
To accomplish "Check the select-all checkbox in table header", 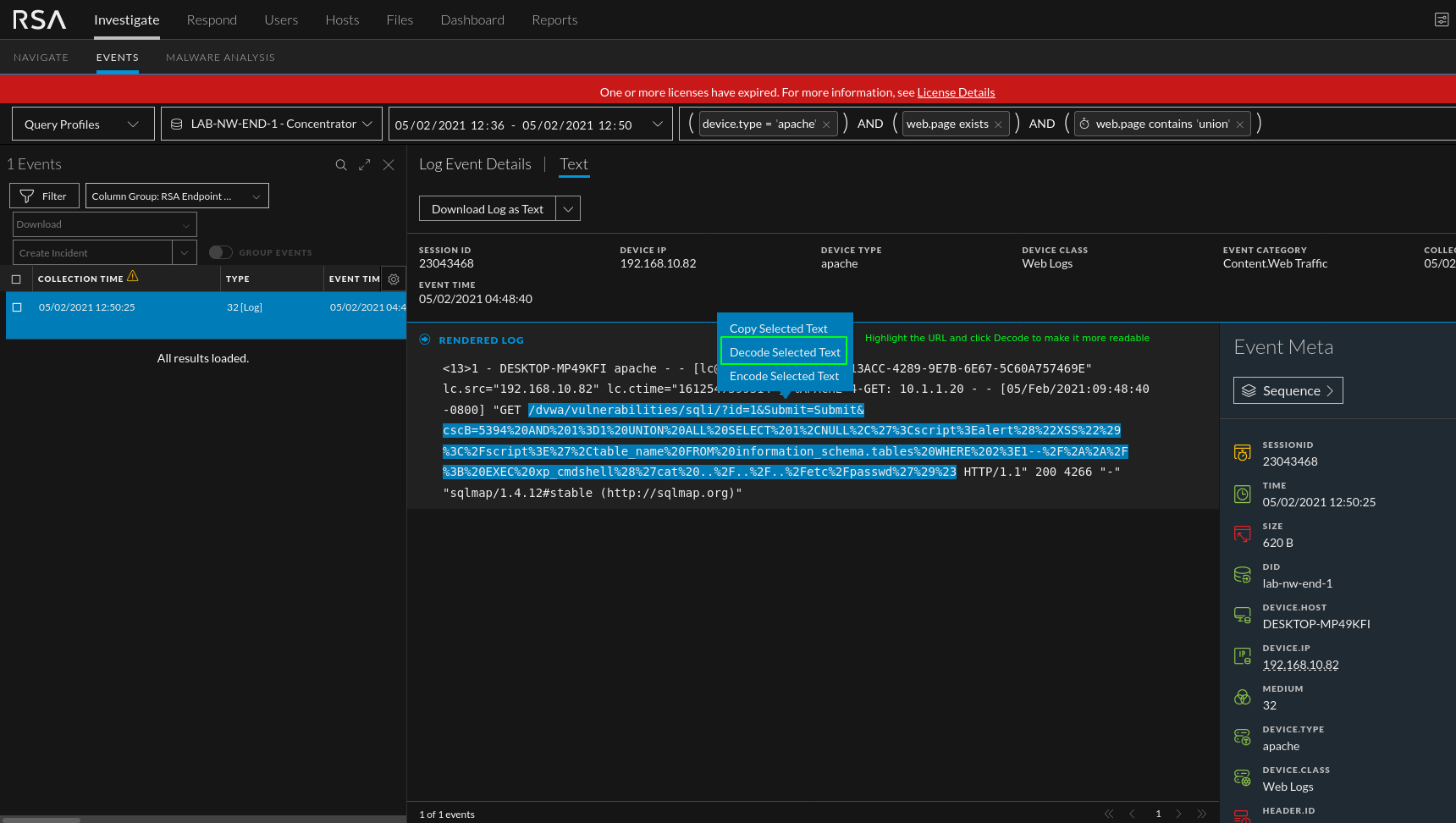I will [17, 278].
